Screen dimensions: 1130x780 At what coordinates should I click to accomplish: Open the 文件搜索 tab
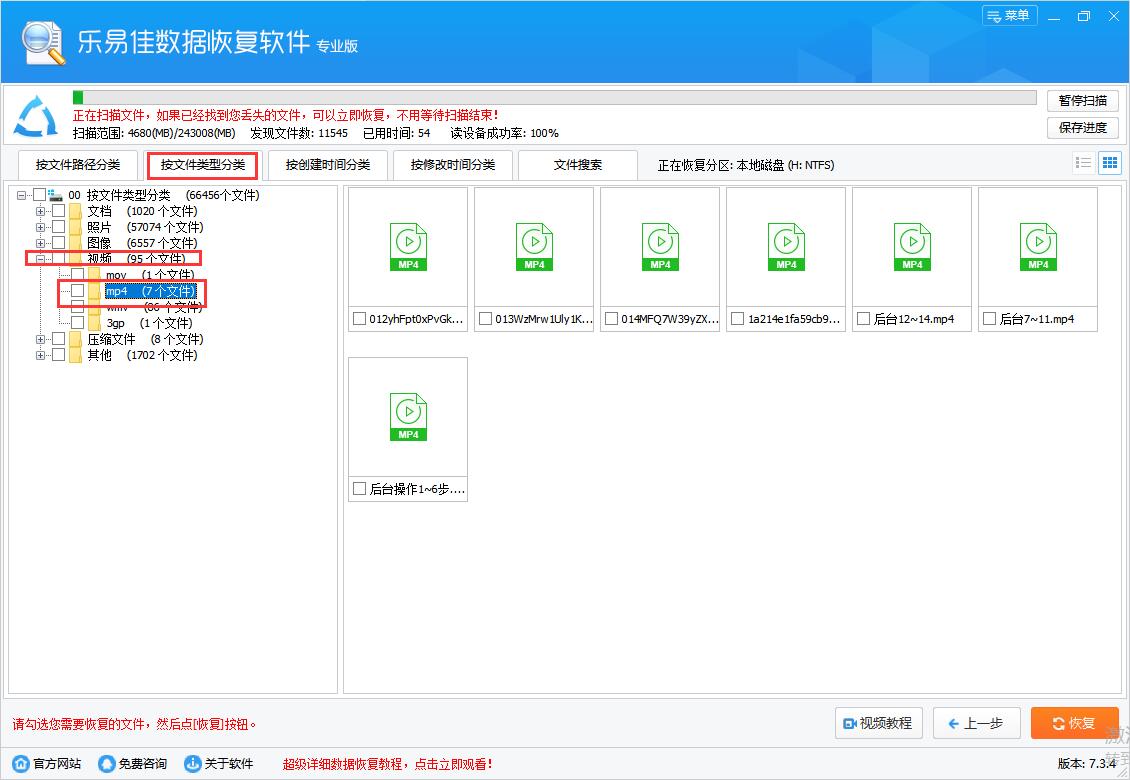[578, 165]
